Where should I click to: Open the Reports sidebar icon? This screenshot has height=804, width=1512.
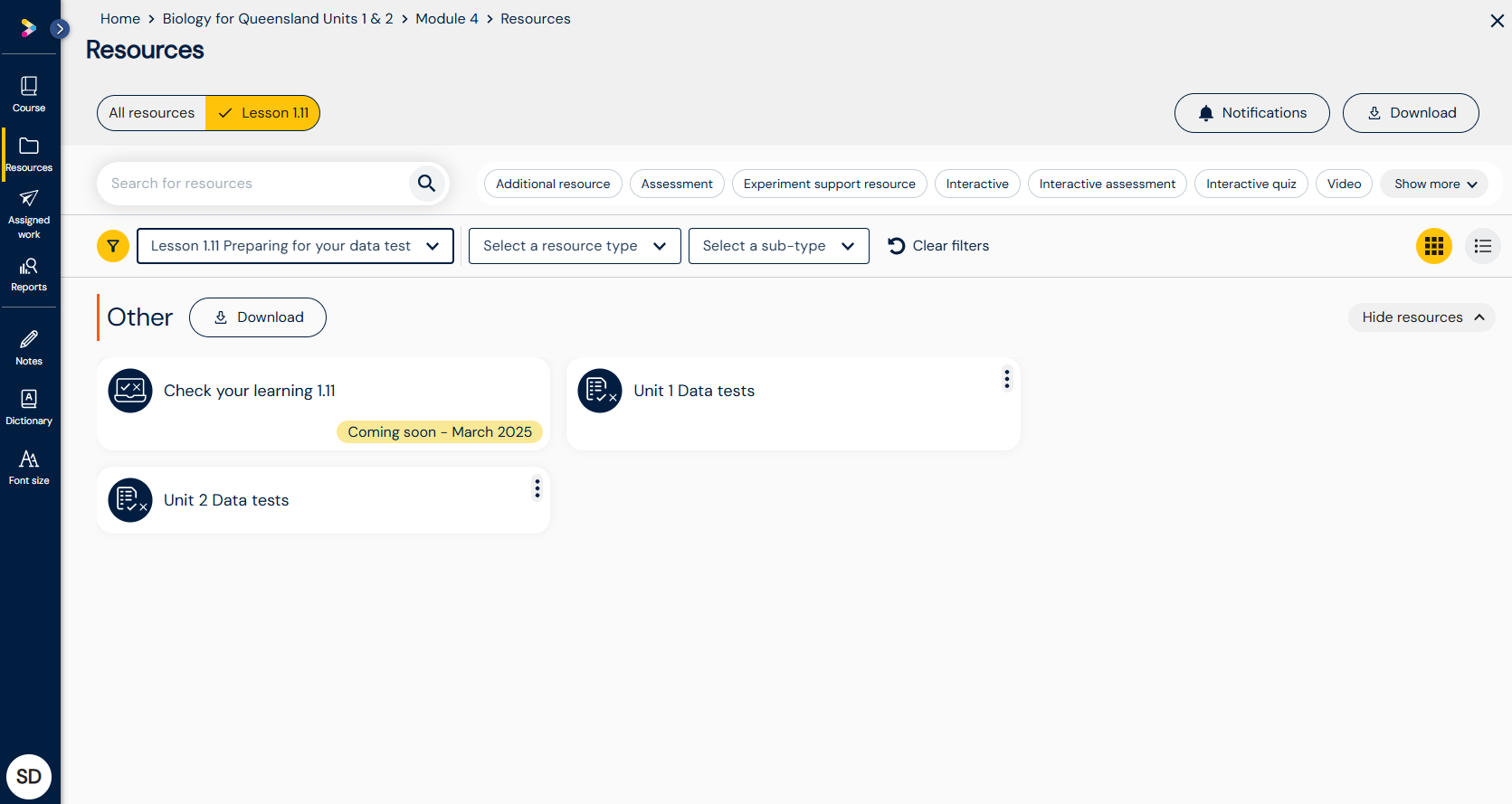coord(29,274)
